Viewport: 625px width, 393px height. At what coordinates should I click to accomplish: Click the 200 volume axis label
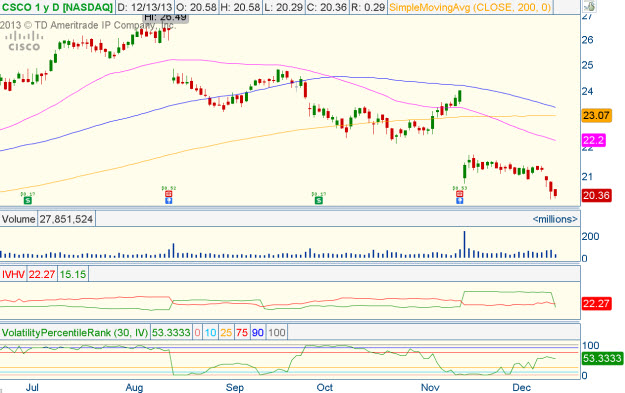tap(590, 236)
